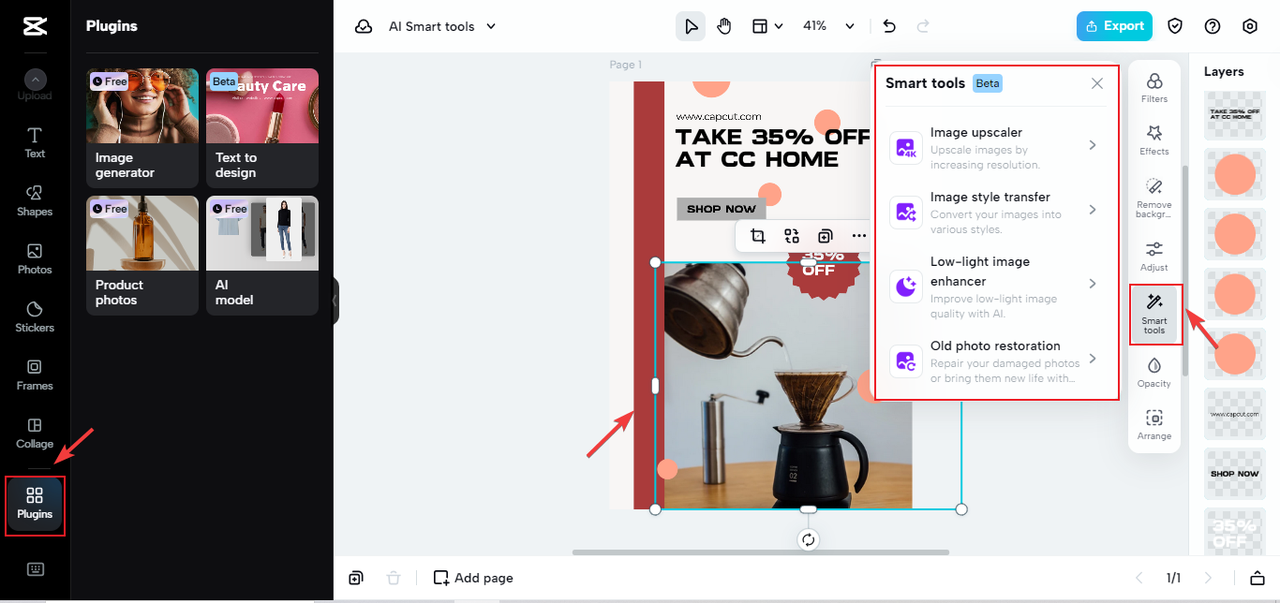Click the delete page trash icon
Viewport: 1280px width, 603px height.
394,578
